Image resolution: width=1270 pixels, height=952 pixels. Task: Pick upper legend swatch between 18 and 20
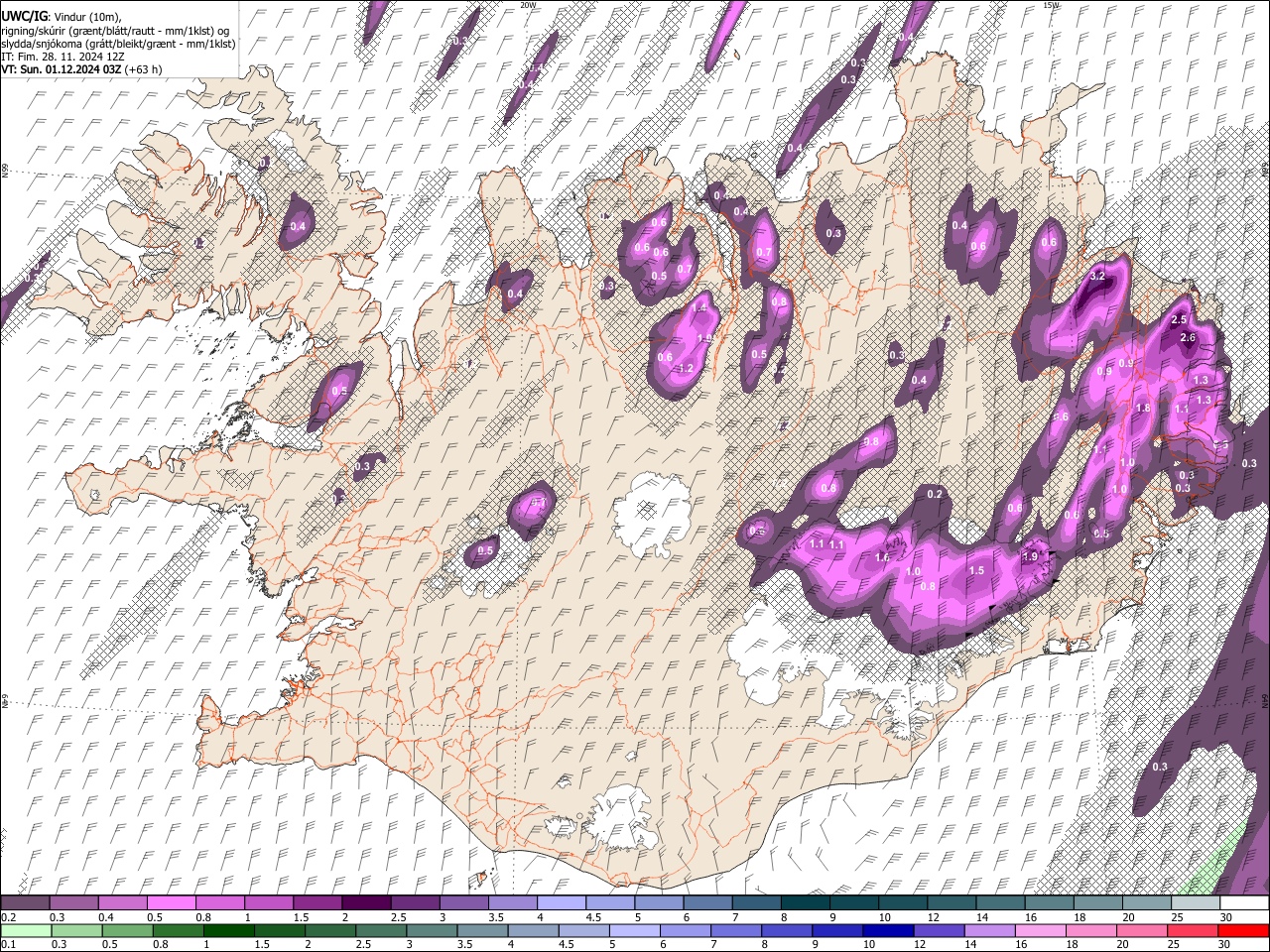pos(1097,903)
